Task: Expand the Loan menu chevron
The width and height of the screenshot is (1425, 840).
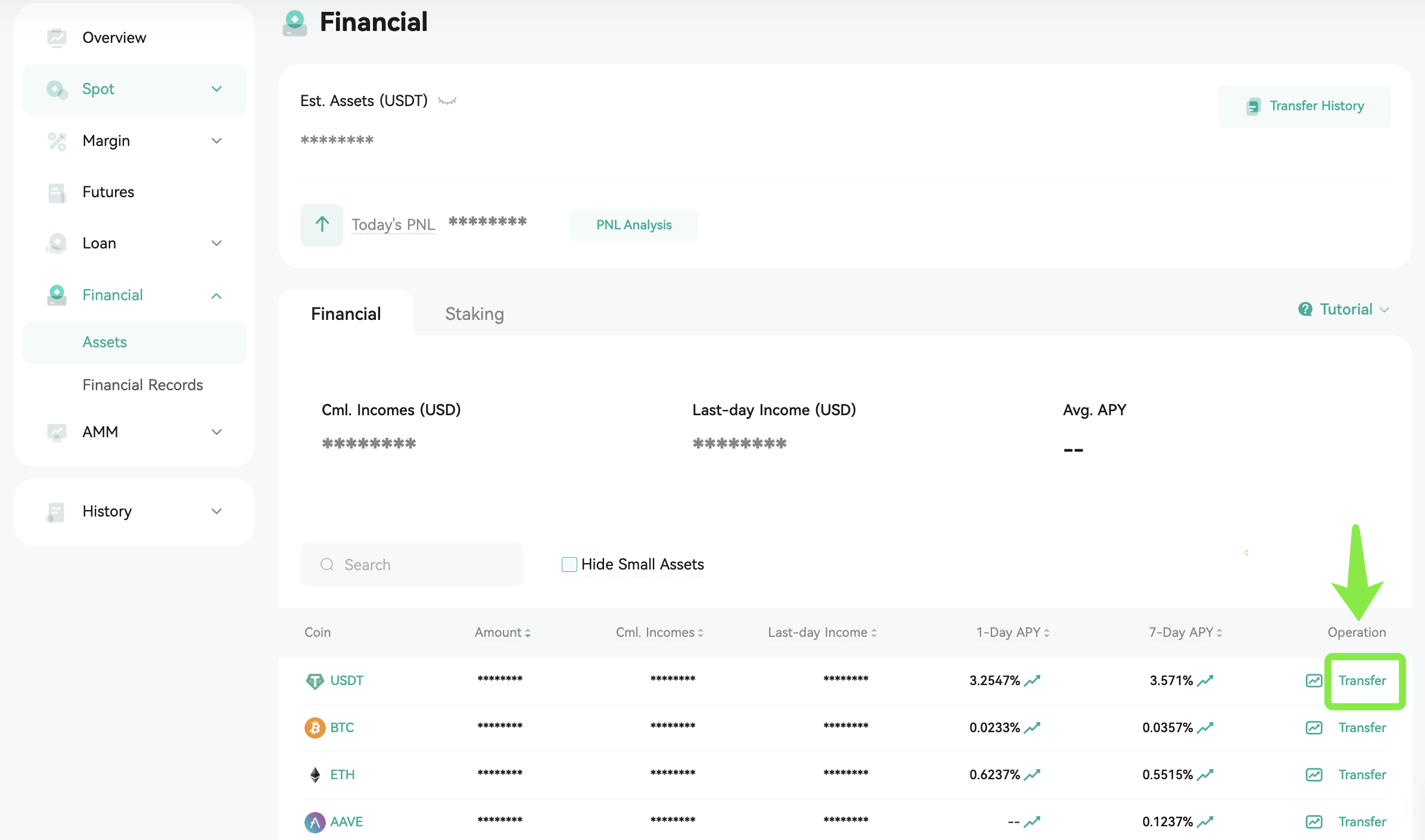Action: 217,243
